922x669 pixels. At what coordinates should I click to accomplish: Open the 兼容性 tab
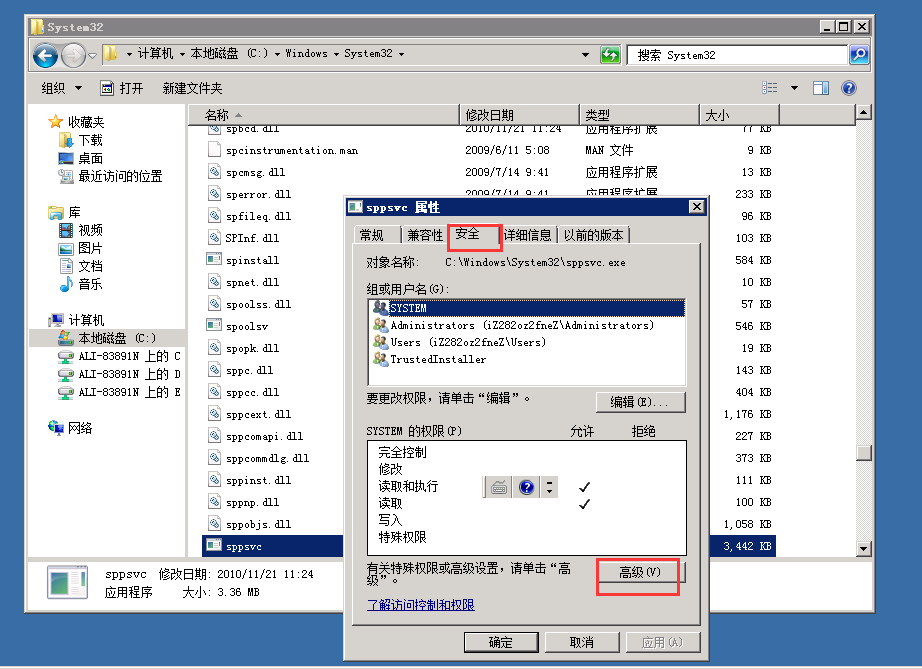click(x=424, y=235)
